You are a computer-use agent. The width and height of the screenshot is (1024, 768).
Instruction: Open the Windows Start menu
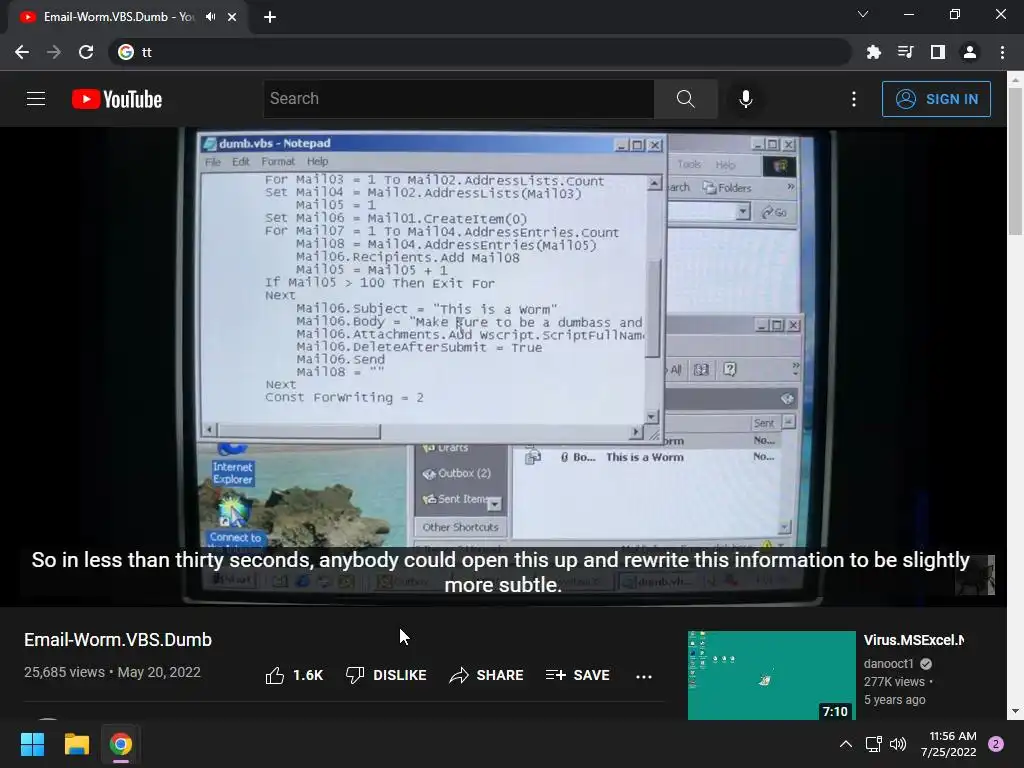pyautogui.click(x=32, y=744)
